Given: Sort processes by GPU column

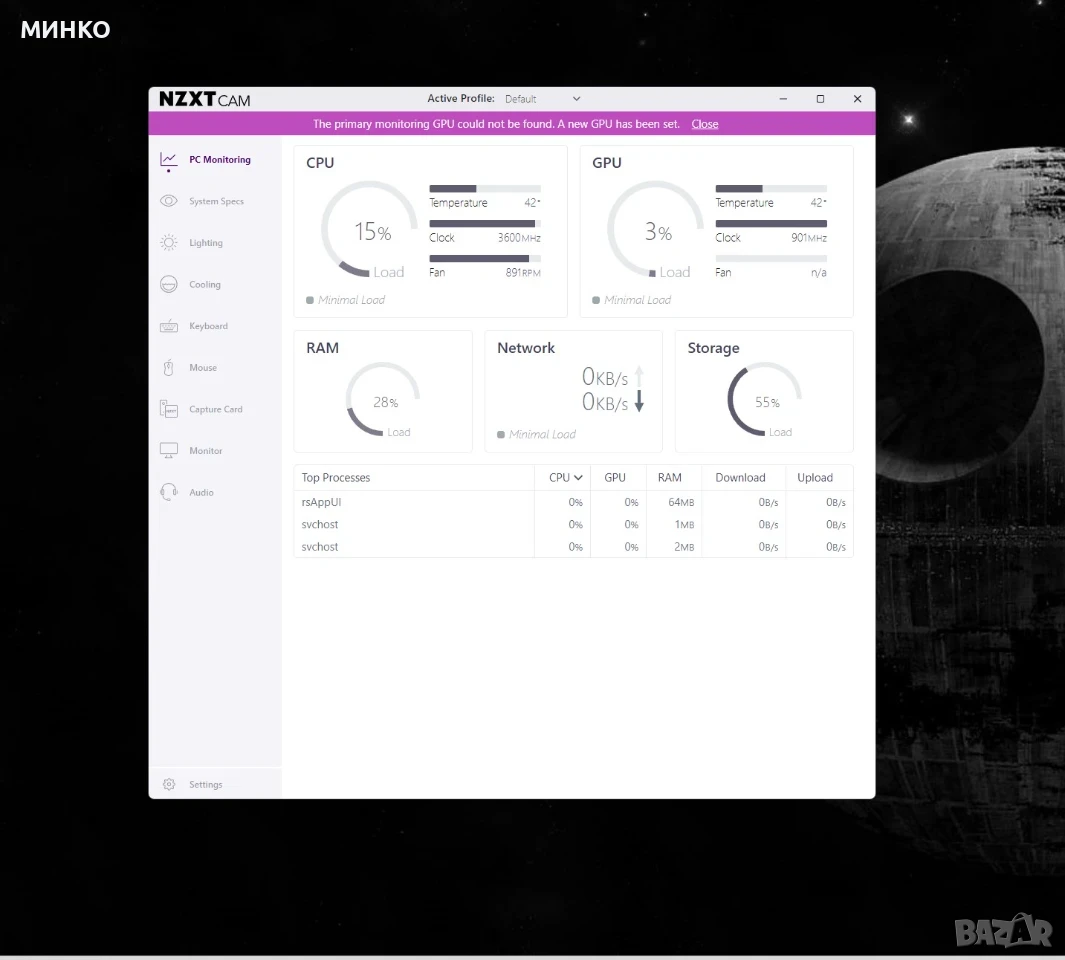Looking at the screenshot, I should tap(615, 478).
